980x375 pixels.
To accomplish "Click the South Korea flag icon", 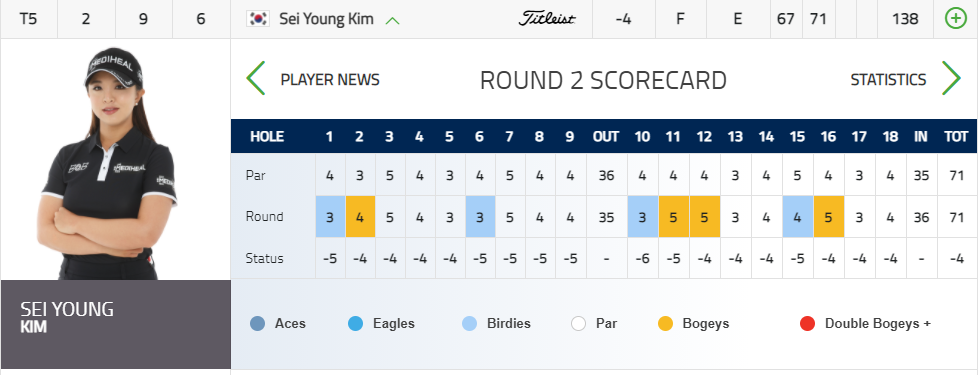I will point(258,19).
